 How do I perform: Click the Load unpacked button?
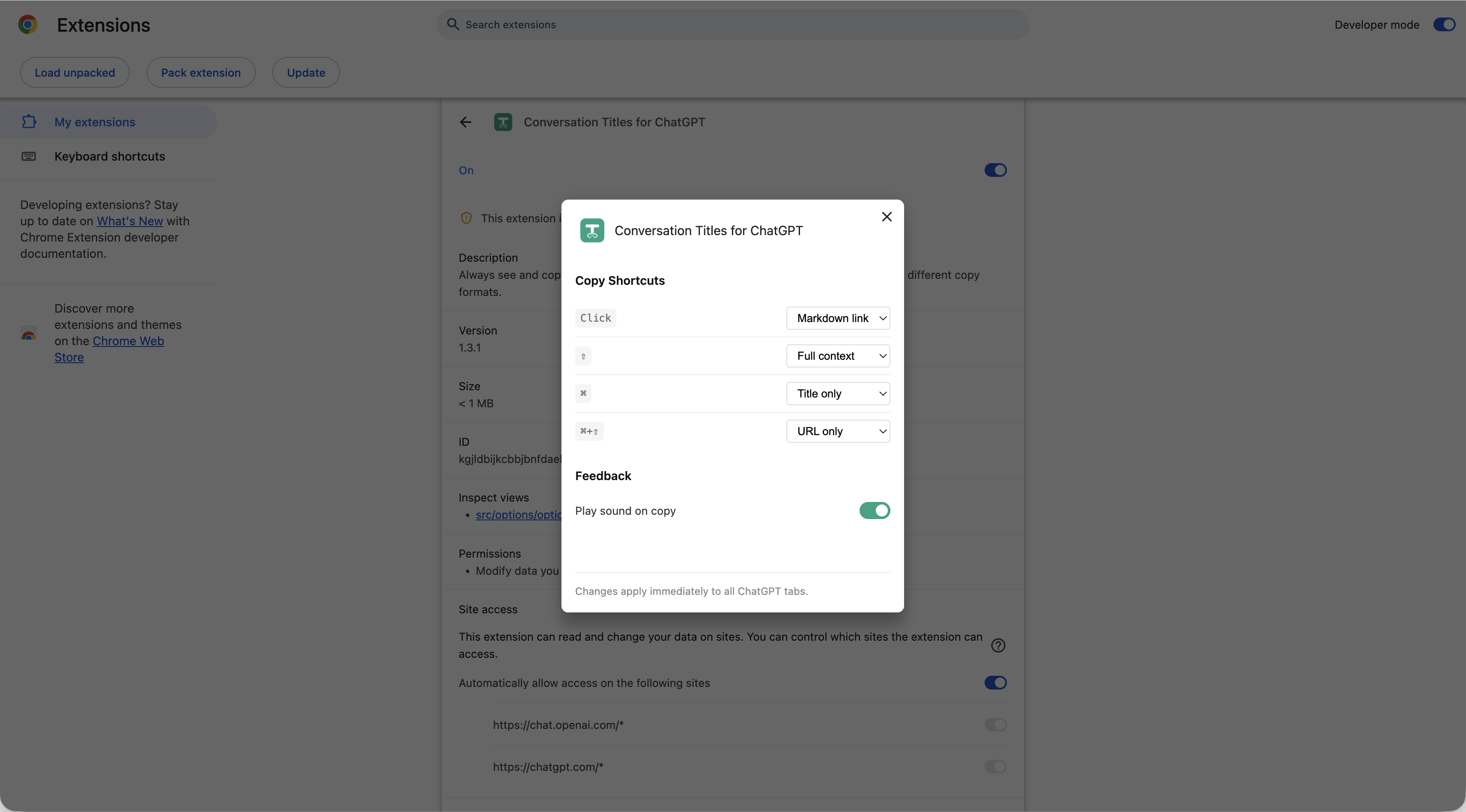tap(75, 72)
